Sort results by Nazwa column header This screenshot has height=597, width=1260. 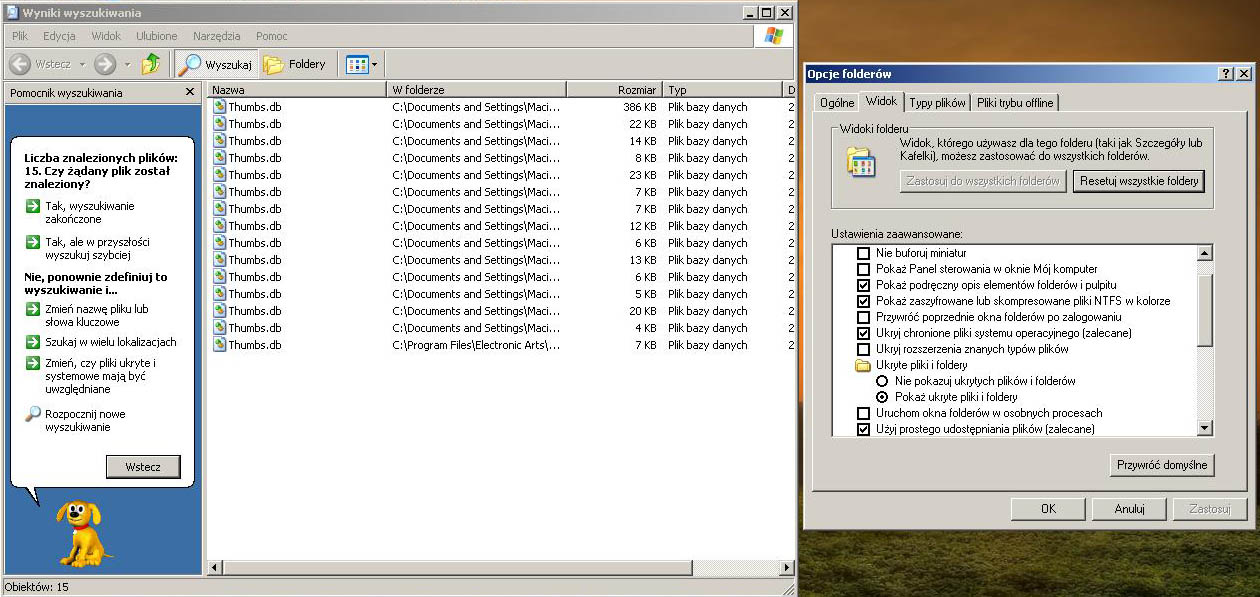[296, 90]
